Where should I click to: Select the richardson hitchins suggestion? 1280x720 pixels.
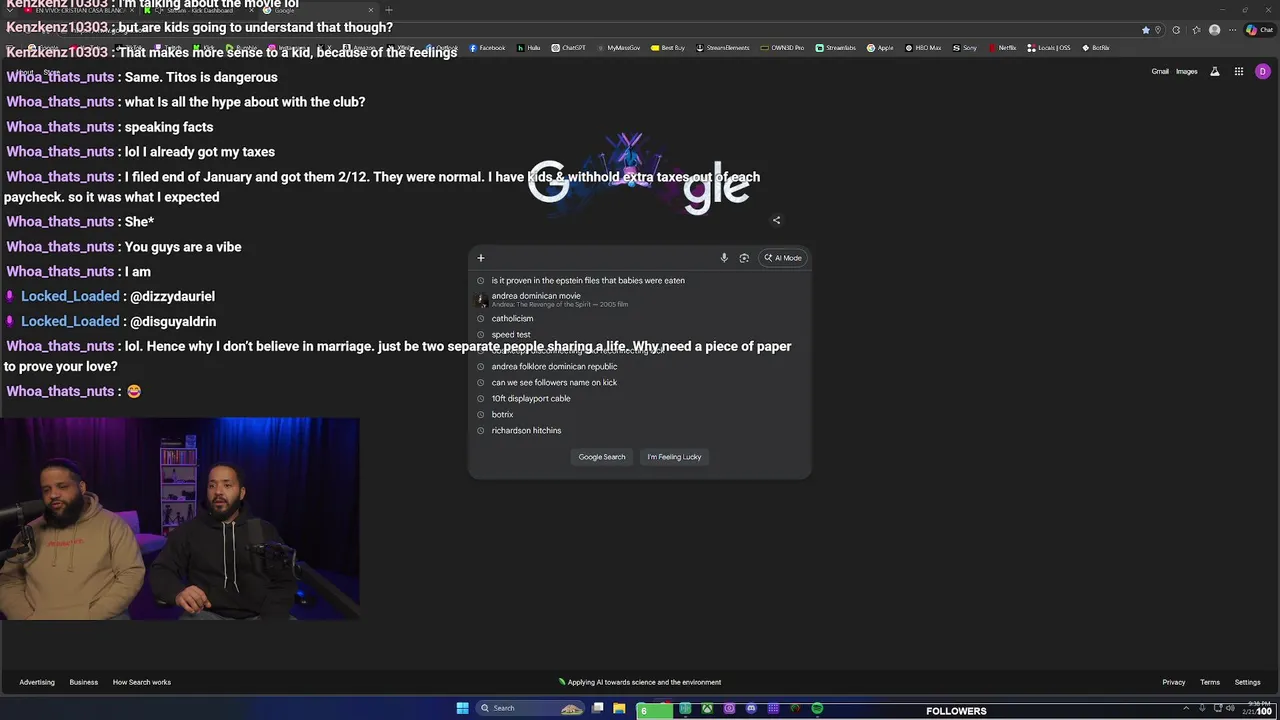(640, 430)
